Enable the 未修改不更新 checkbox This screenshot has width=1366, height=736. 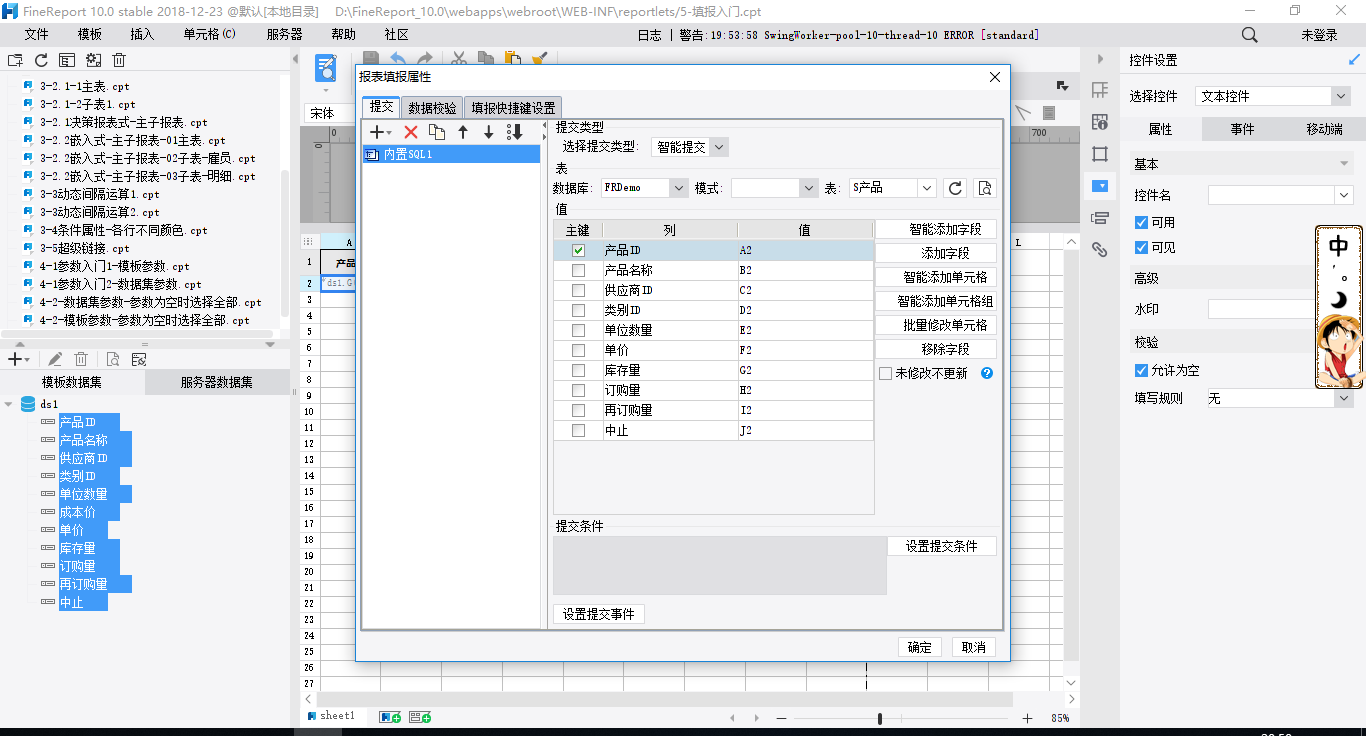coord(885,373)
